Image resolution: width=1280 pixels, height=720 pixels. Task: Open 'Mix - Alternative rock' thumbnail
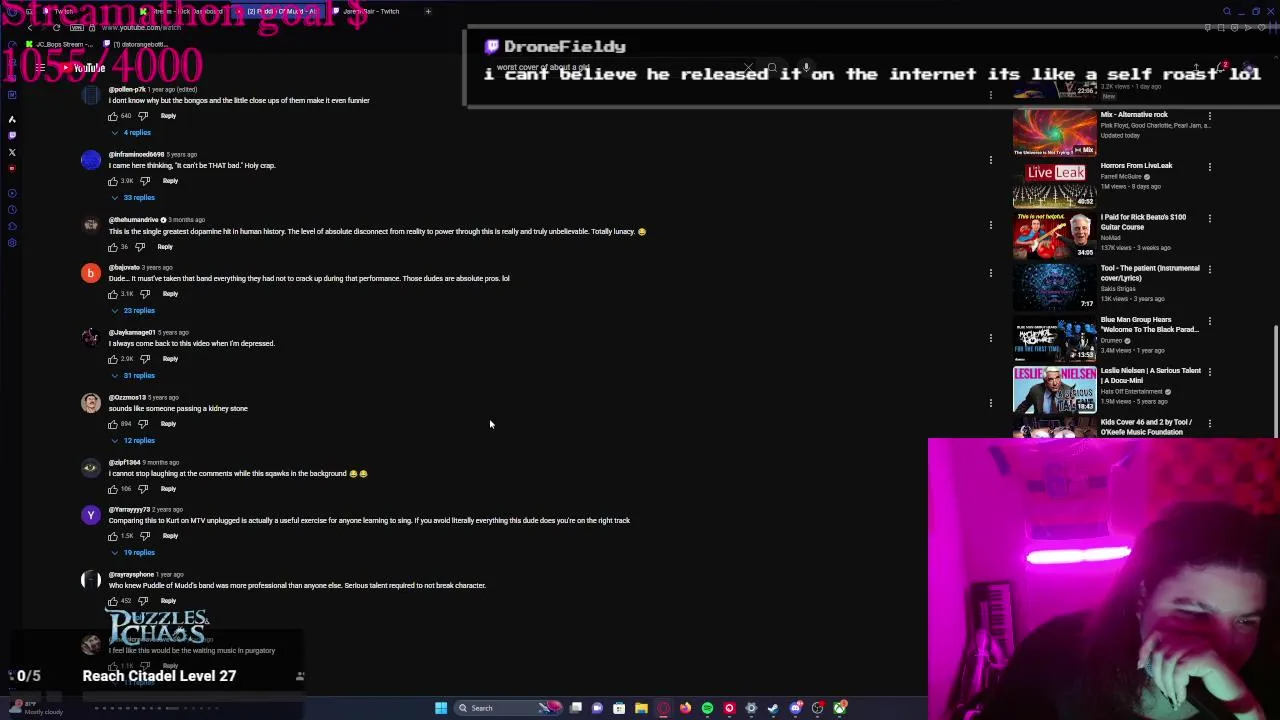click(x=1055, y=132)
